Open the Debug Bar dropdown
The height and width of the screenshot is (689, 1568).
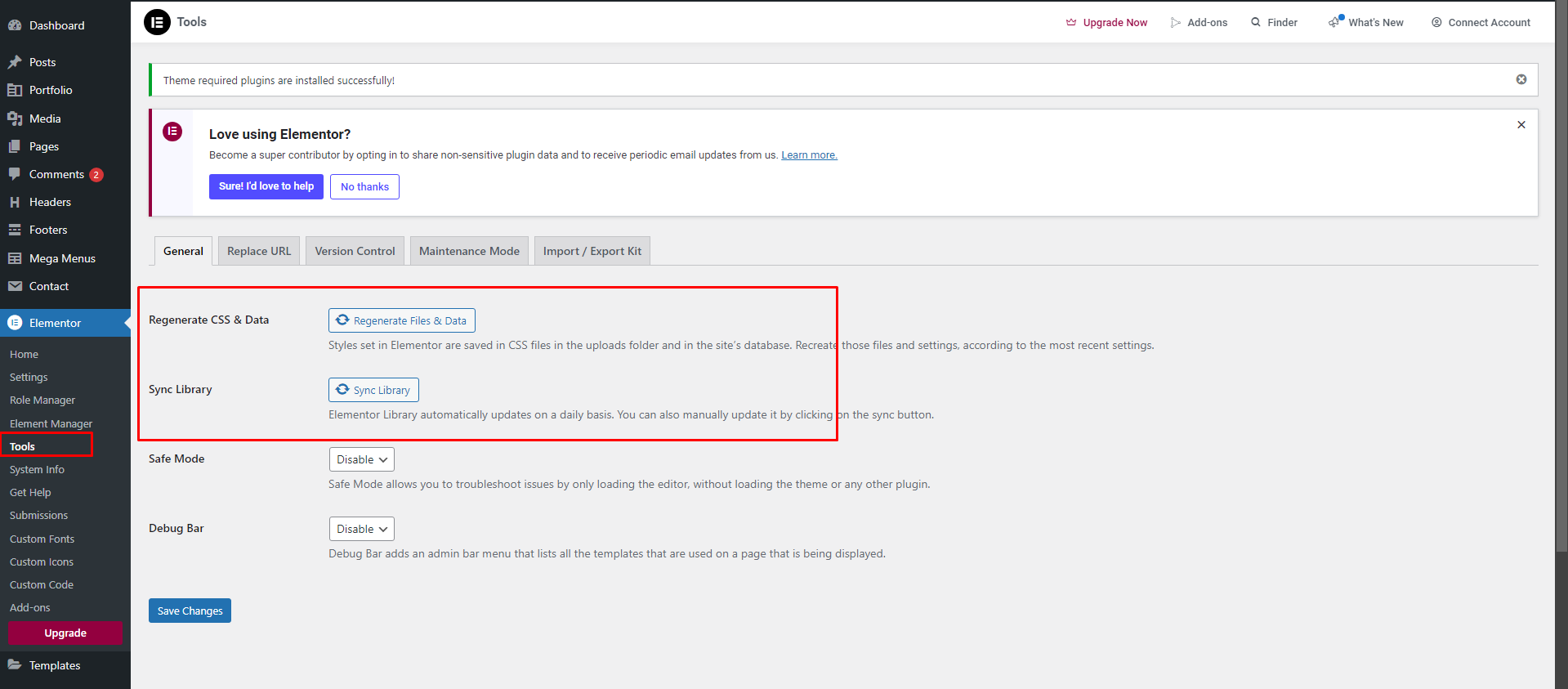[x=362, y=529]
